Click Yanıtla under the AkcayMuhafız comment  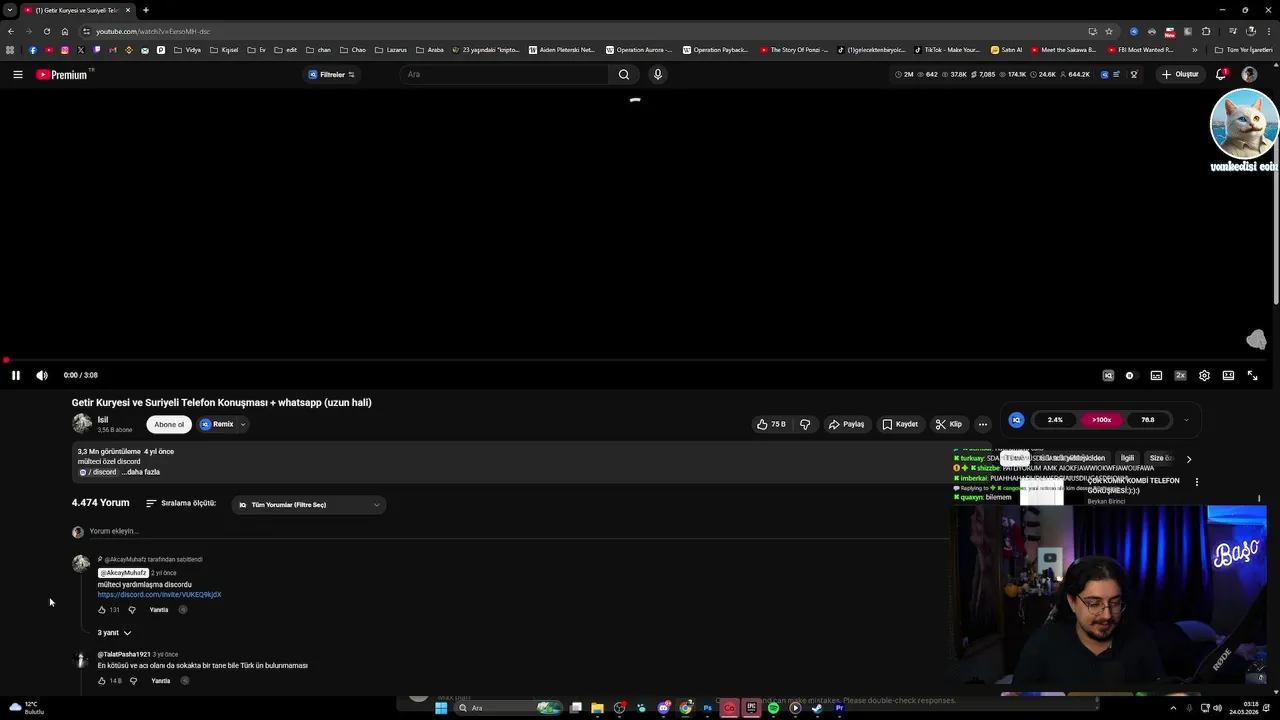(159, 610)
